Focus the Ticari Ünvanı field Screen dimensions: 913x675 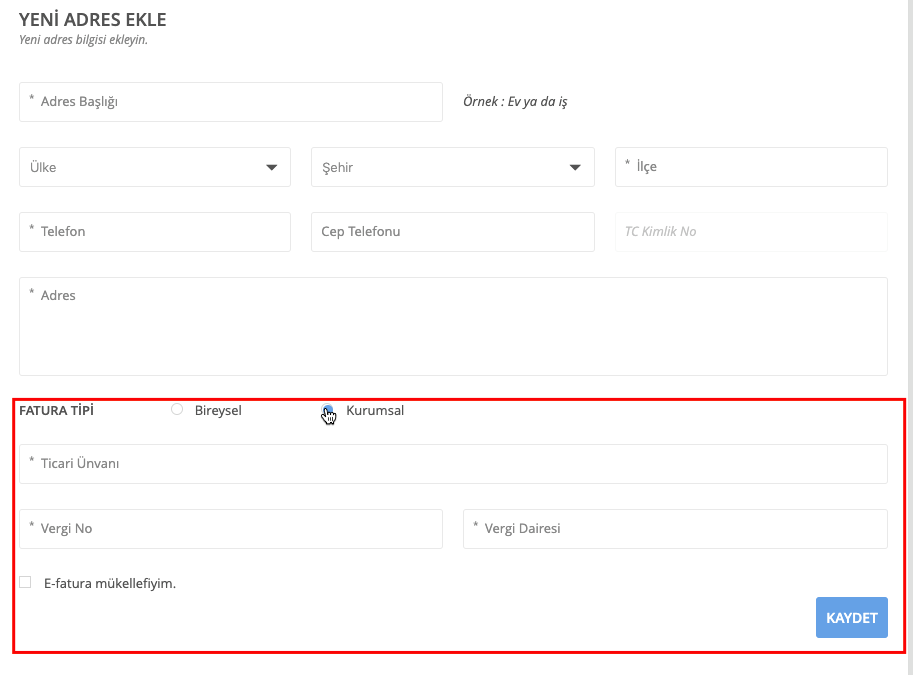pos(454,464)
